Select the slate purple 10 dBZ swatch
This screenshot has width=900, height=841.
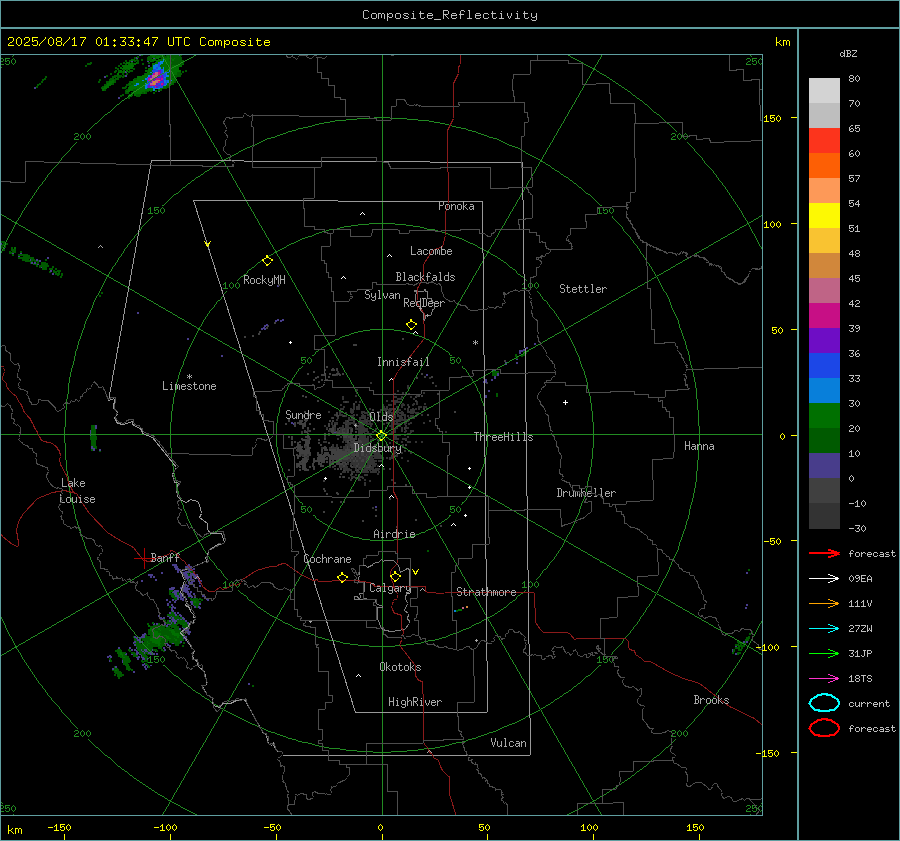pyautogui.click(x=824, y=465)
